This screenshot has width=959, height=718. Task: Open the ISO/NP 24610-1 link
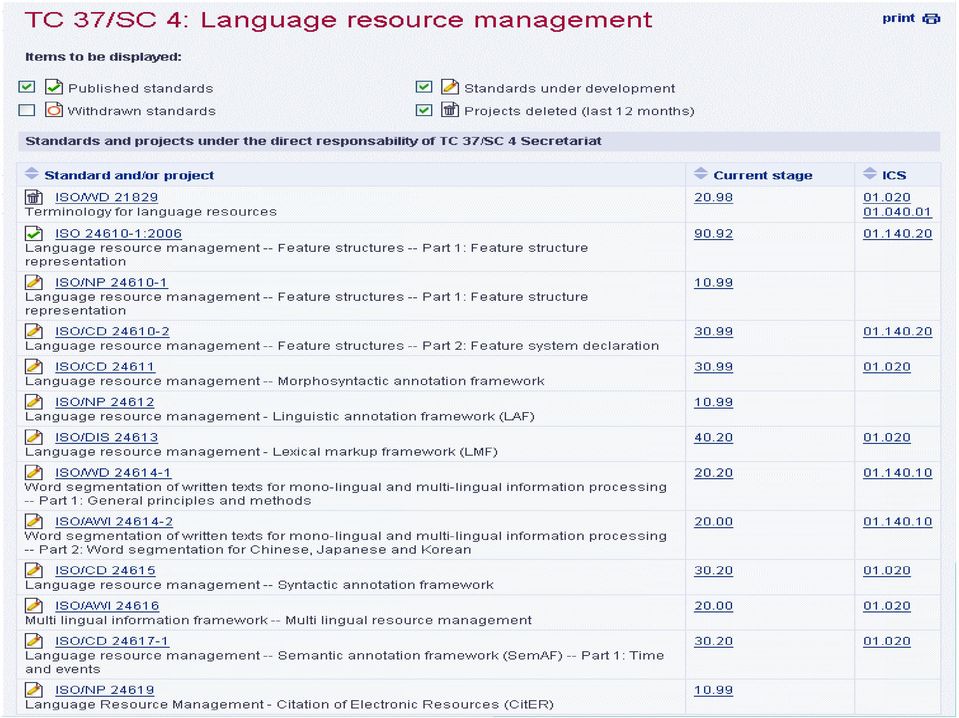(111, 283)
